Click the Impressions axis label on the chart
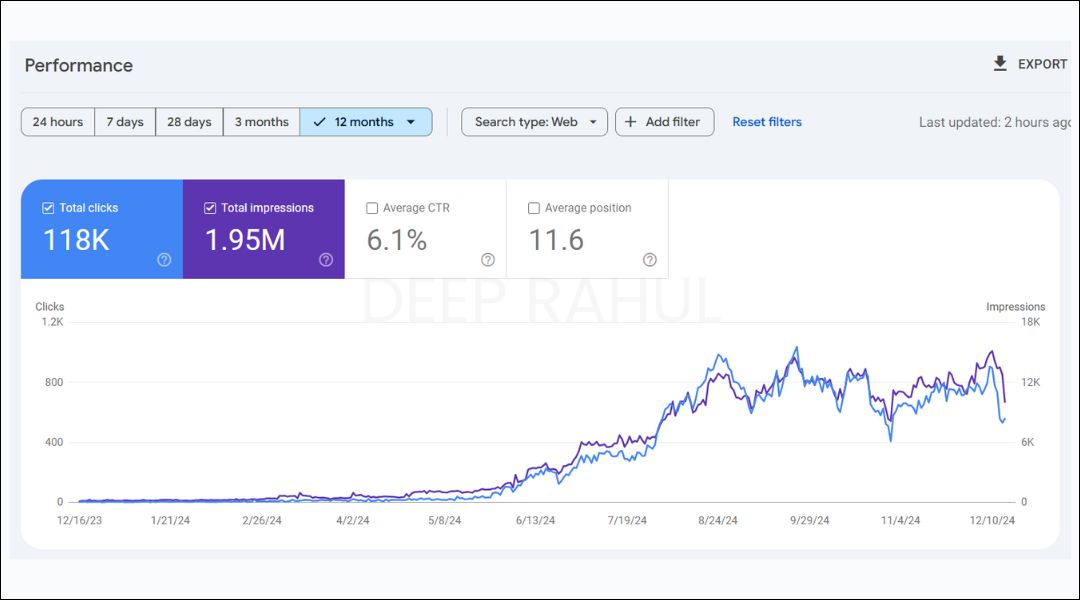Image resolution: width=1080 pixels, height=600 pixels. click(x=1016, y=306)
